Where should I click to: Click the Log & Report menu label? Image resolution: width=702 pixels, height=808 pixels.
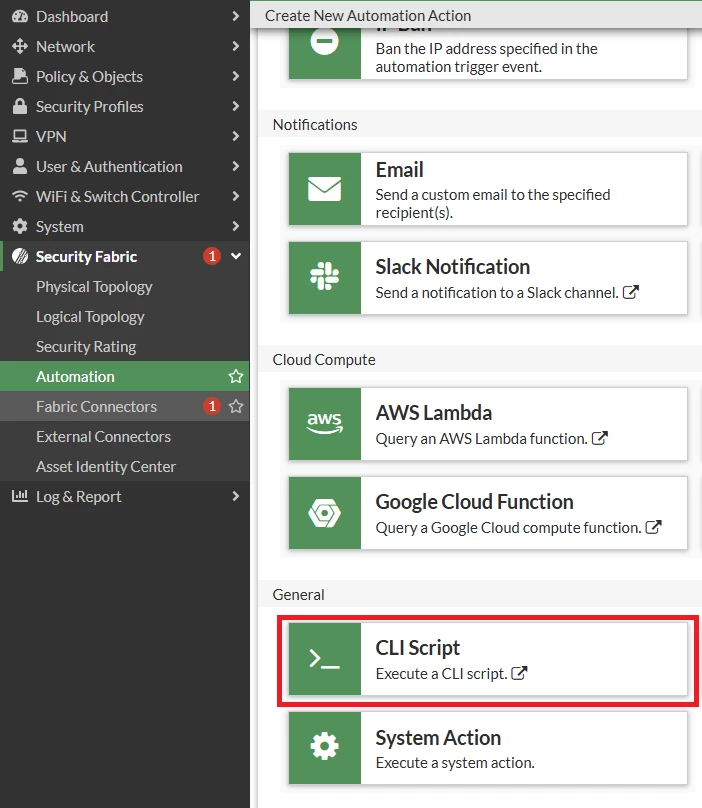click(x=78, y=496)
